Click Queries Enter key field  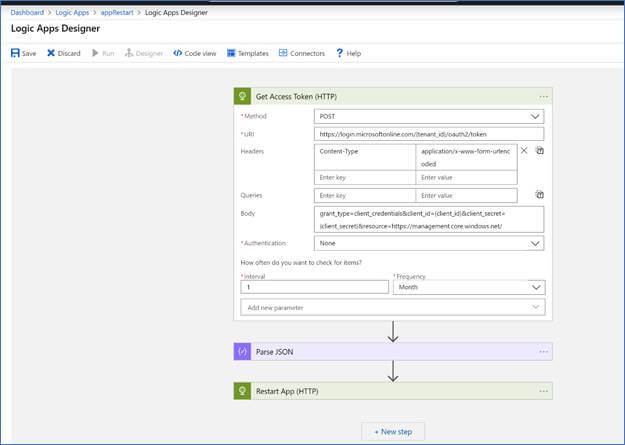(365, 195)
